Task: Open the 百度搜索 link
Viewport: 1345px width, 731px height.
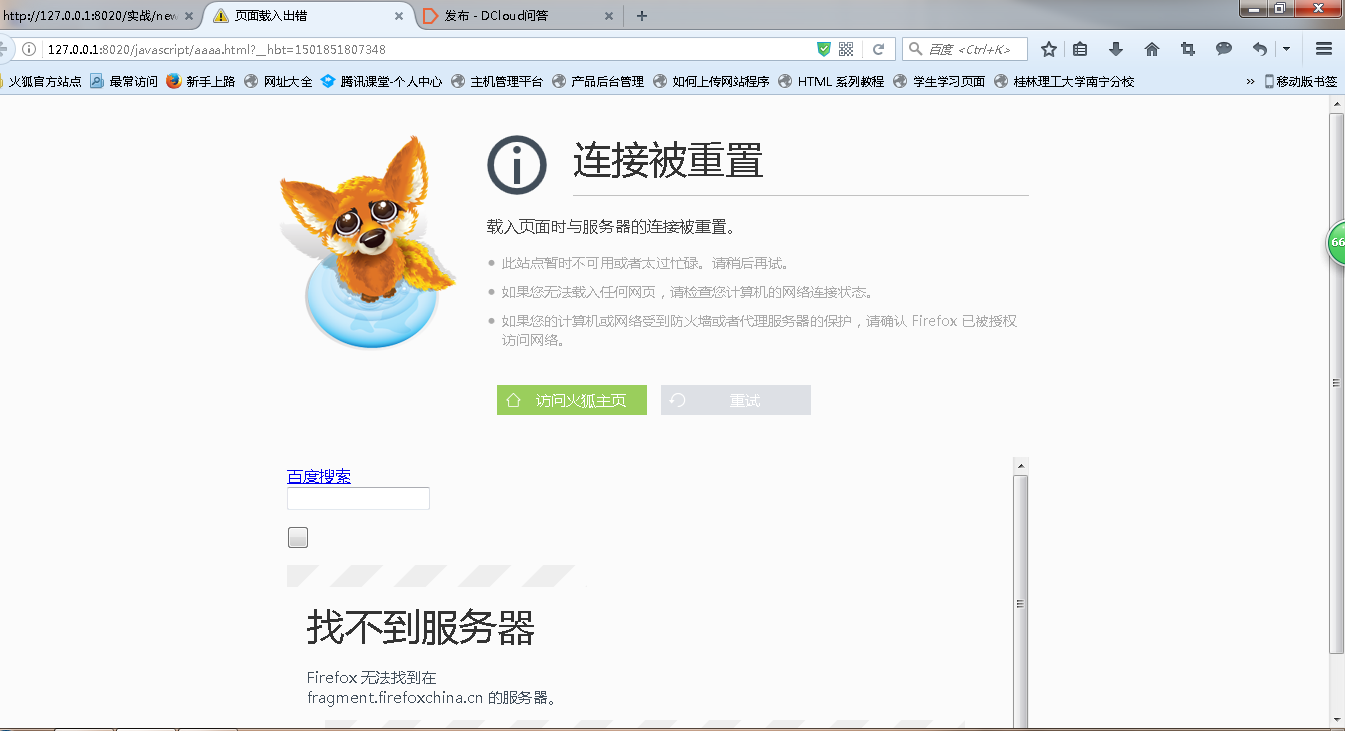Action: [319, 477]
